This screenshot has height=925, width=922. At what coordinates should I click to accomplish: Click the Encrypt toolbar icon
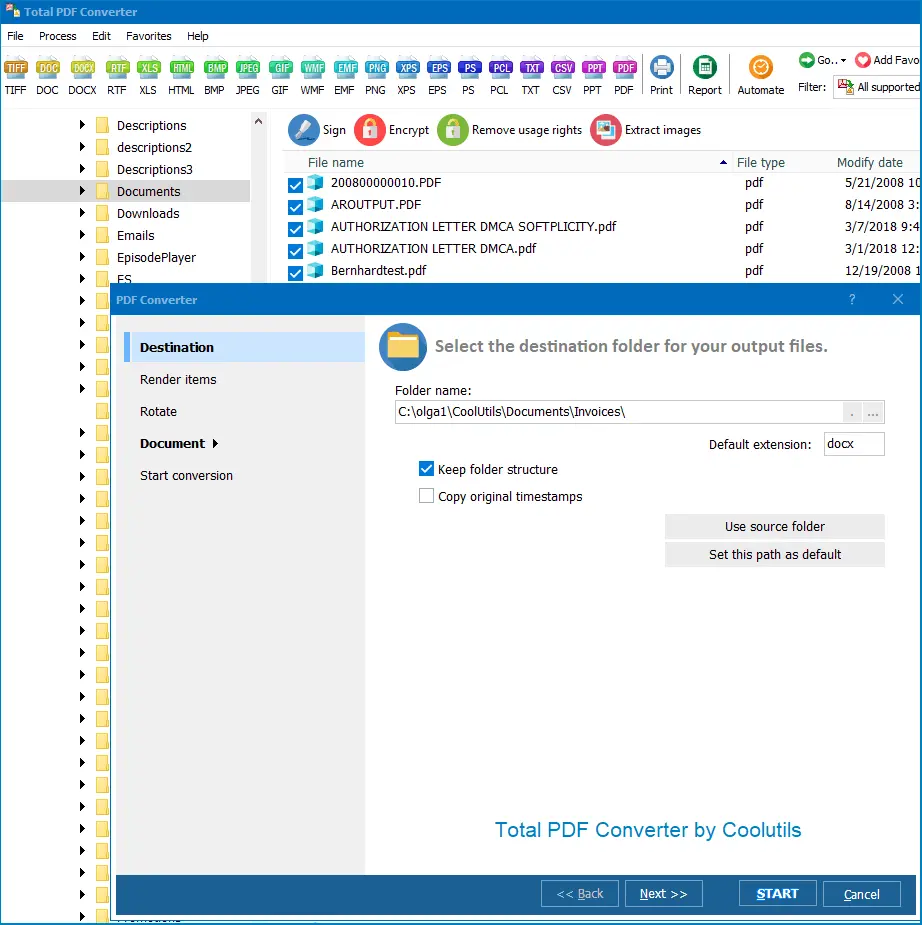pos(368,130)
